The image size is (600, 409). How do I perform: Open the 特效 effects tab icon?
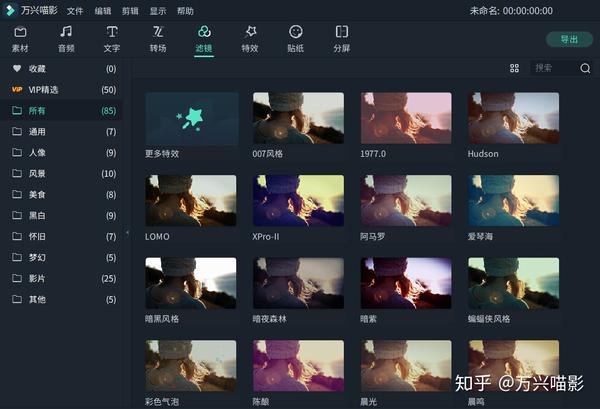pyautogui.click(x=250, y=32)
